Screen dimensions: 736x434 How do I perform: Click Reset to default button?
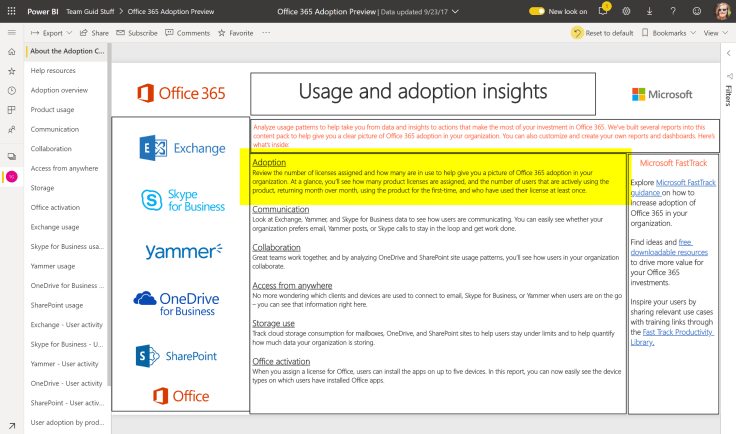[603, 33]
